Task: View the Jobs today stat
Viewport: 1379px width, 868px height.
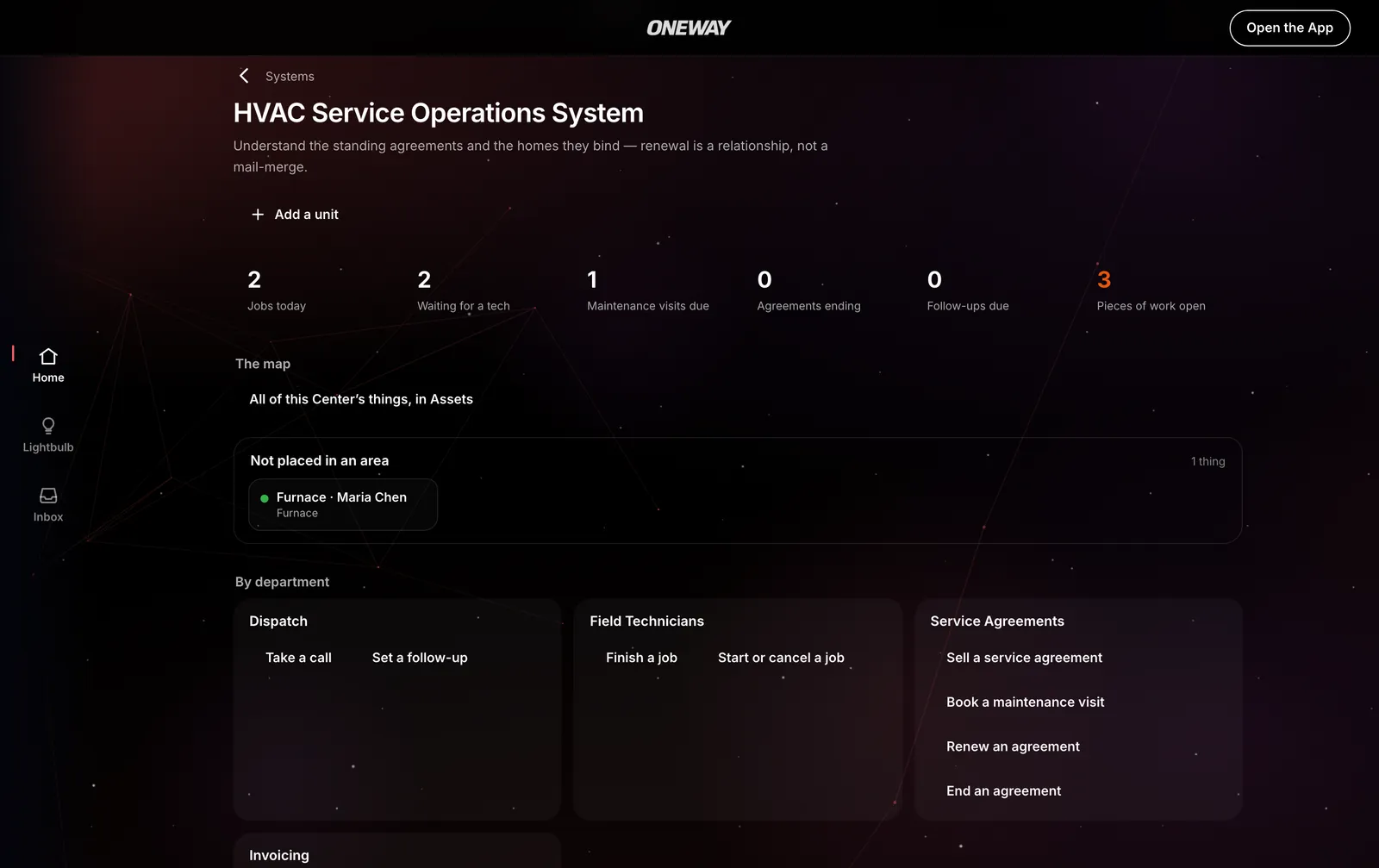Action: pyautogui.click(x=277, y=290)
